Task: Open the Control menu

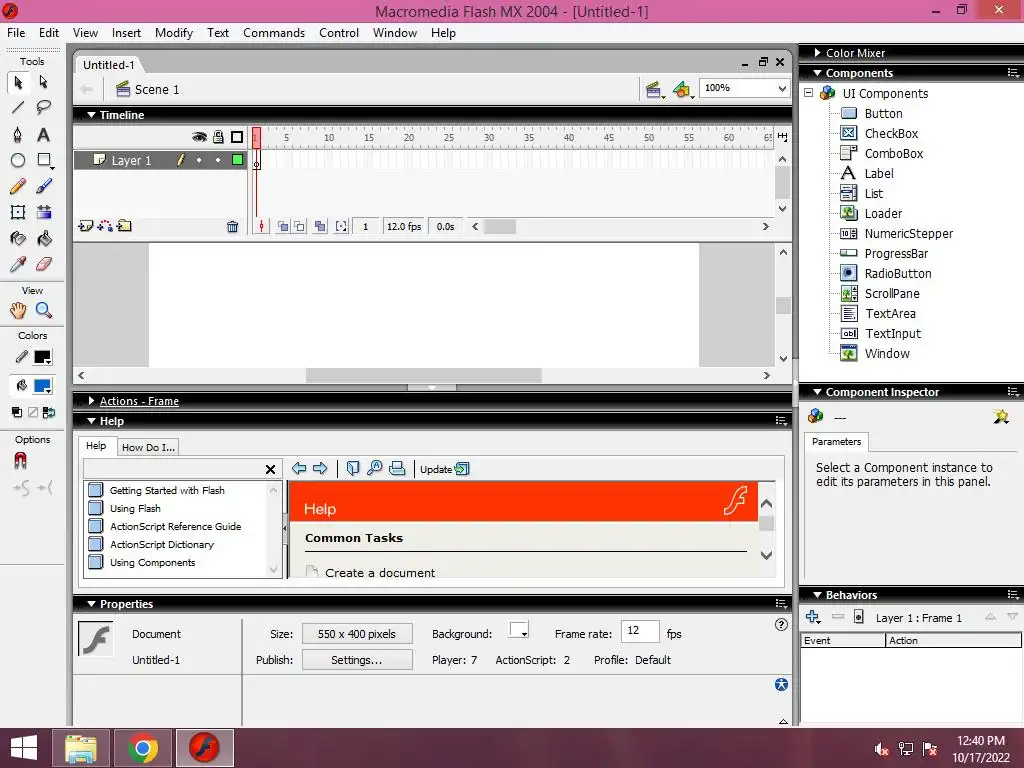Action: pyautogui.click(x=339, y=33)
